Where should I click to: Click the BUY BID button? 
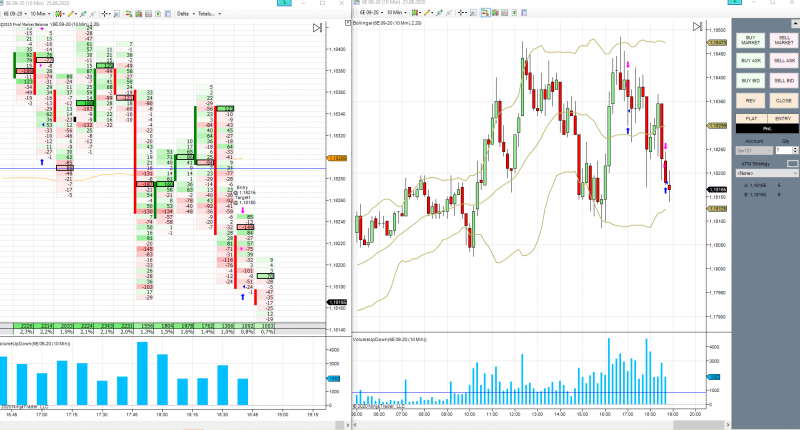coord(751,81)
